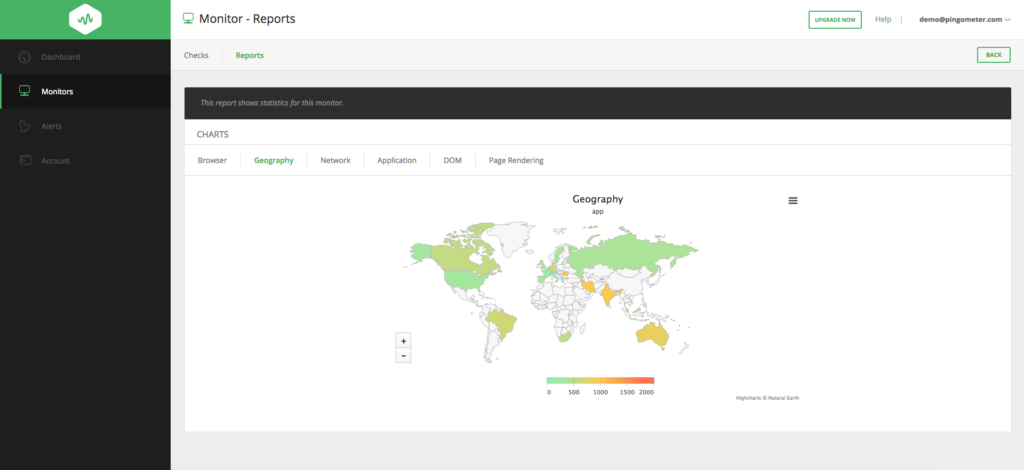
Task: Click the Alerts icon in sidebar
Action: point(25,126)
